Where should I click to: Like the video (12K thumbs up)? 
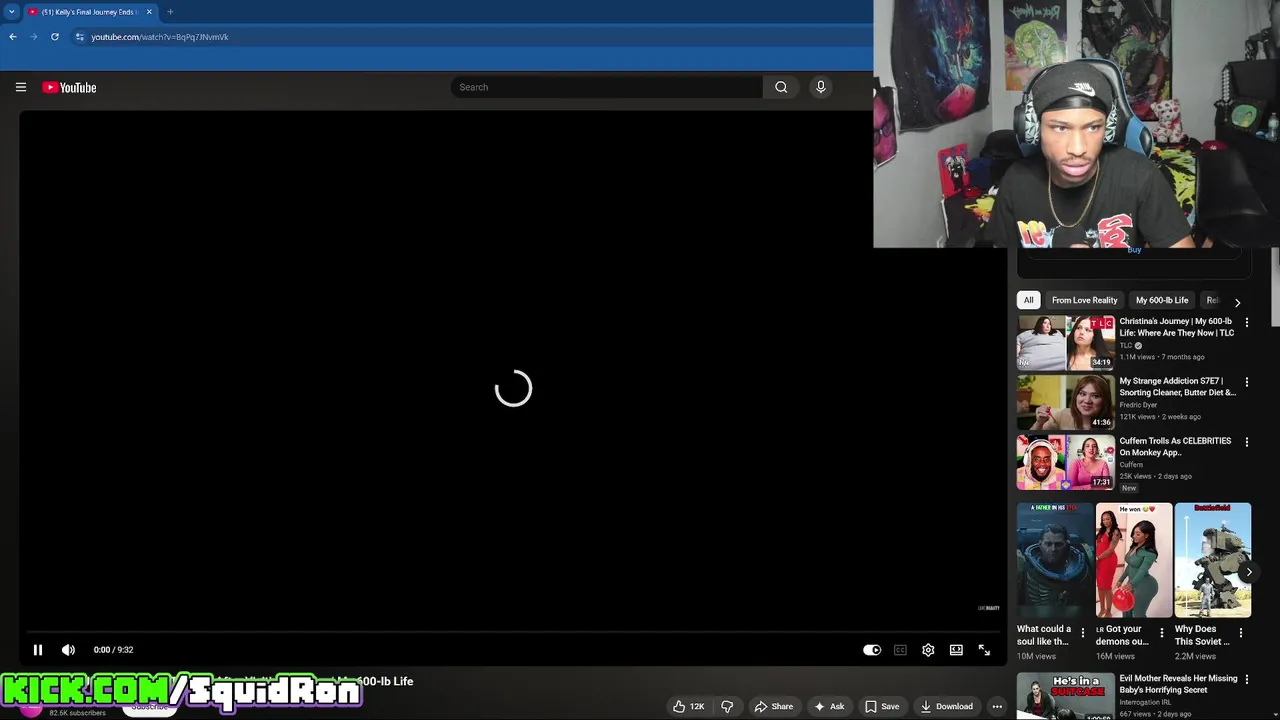click(x=688, y=706)
